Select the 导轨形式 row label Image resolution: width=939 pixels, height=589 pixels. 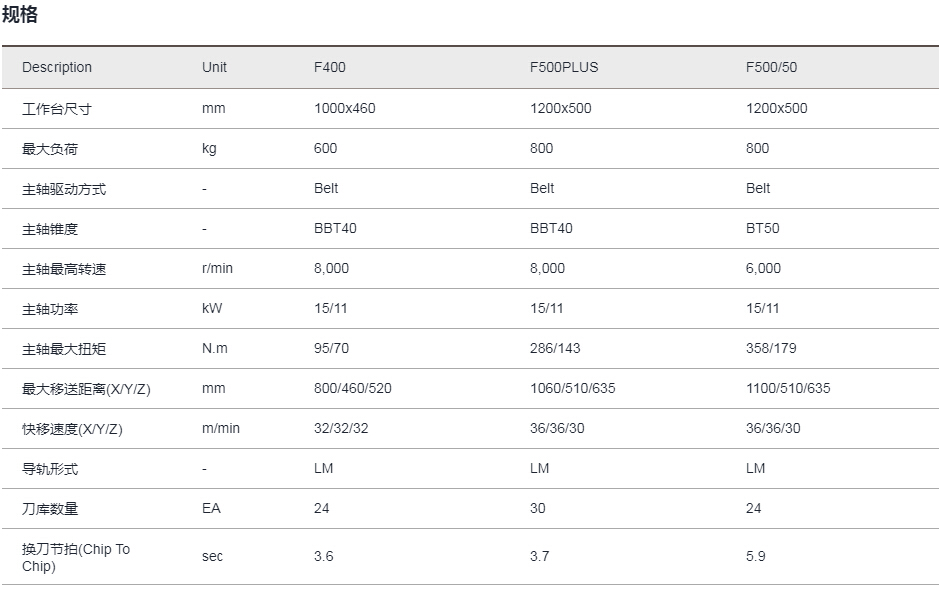click(50, 469)
